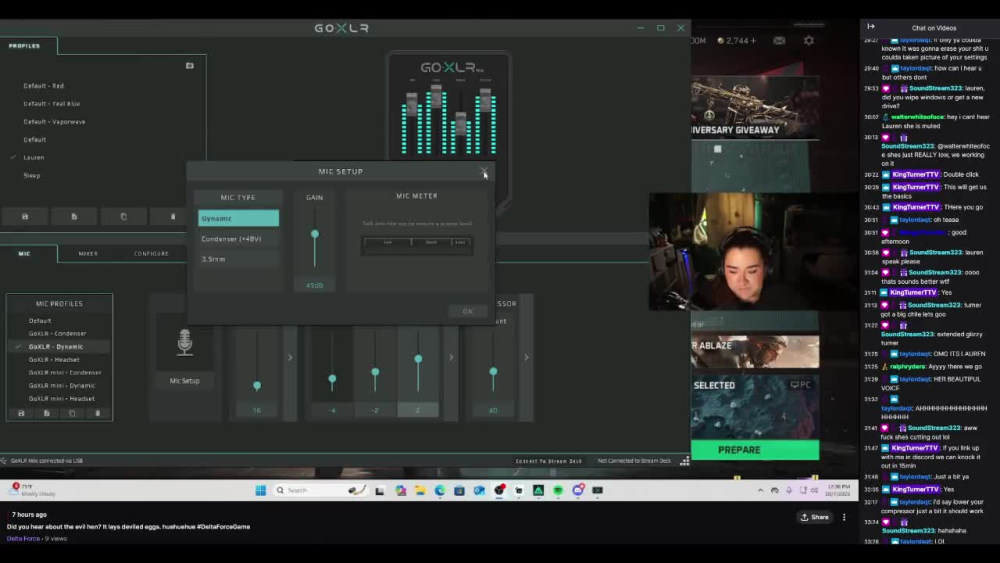Click the green PREPARE button
This screenshot has height=563, width=1000.
click(x=754, y=450)
